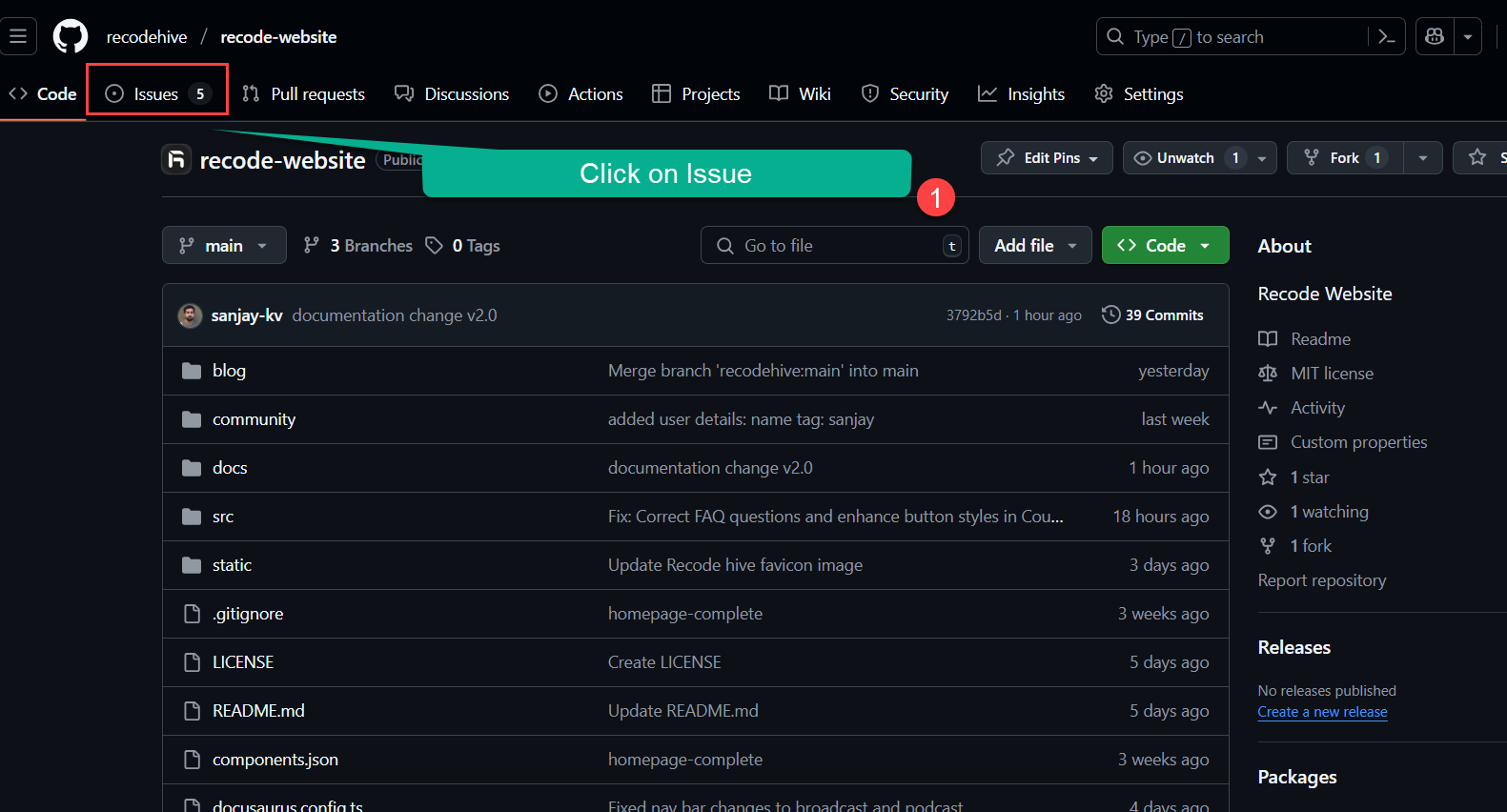The width and height of the screenshot is (1507, 812).
Task: Open commit 'Fix: Correct FAQ questions' message
Action: (836, 517)
